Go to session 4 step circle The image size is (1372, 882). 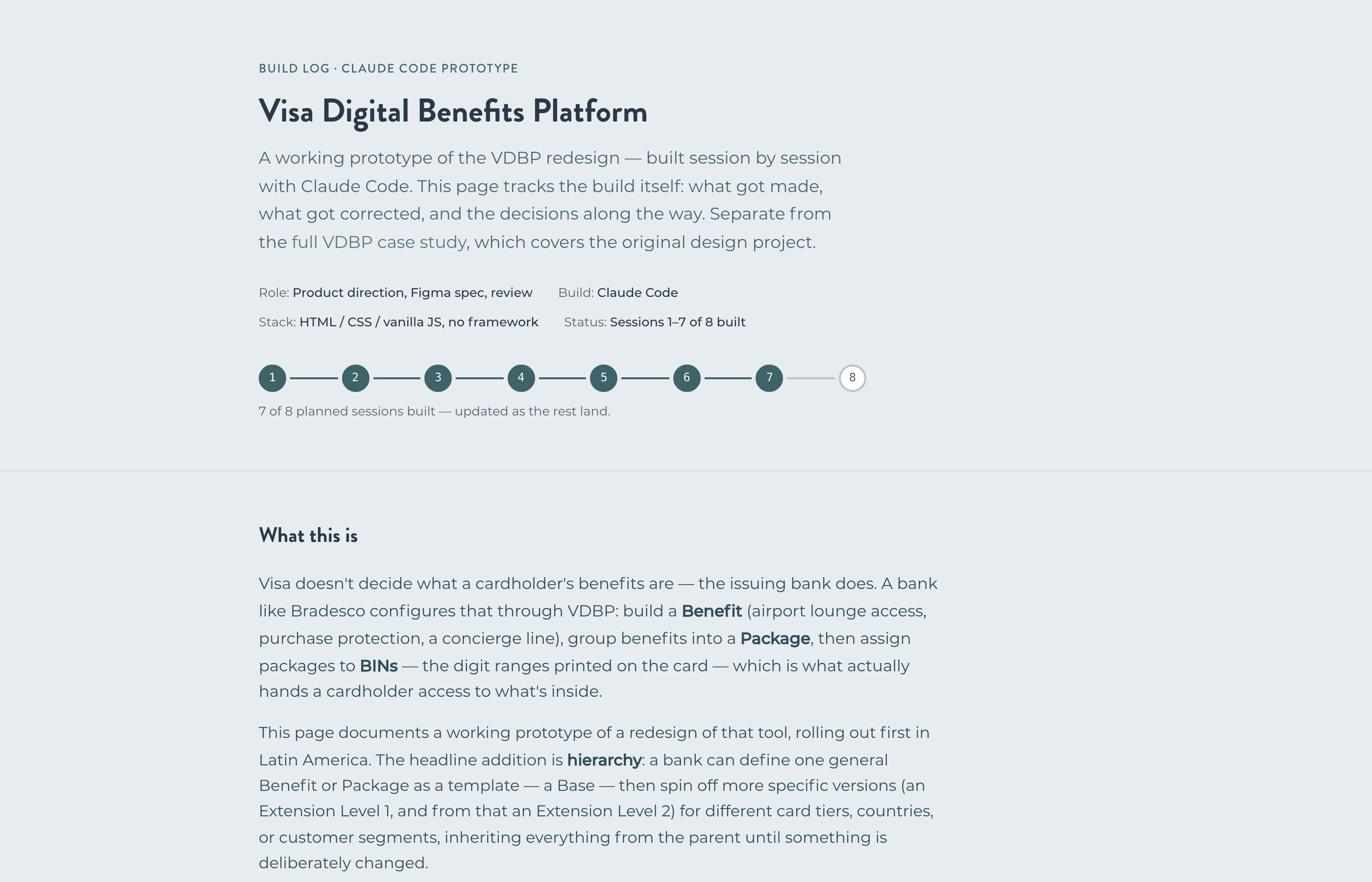click(521, 378)
